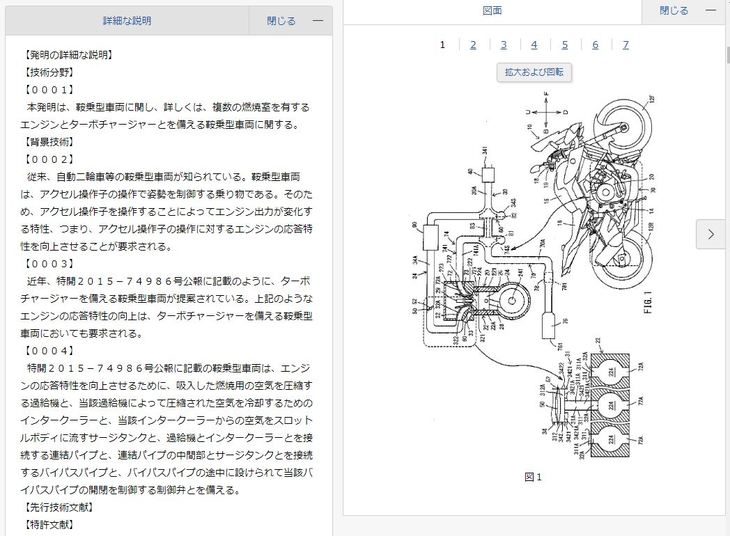Select paragraph number 【0001】
Screen dimensions: 730x536
pyautogui.click(x=48, y=89)
